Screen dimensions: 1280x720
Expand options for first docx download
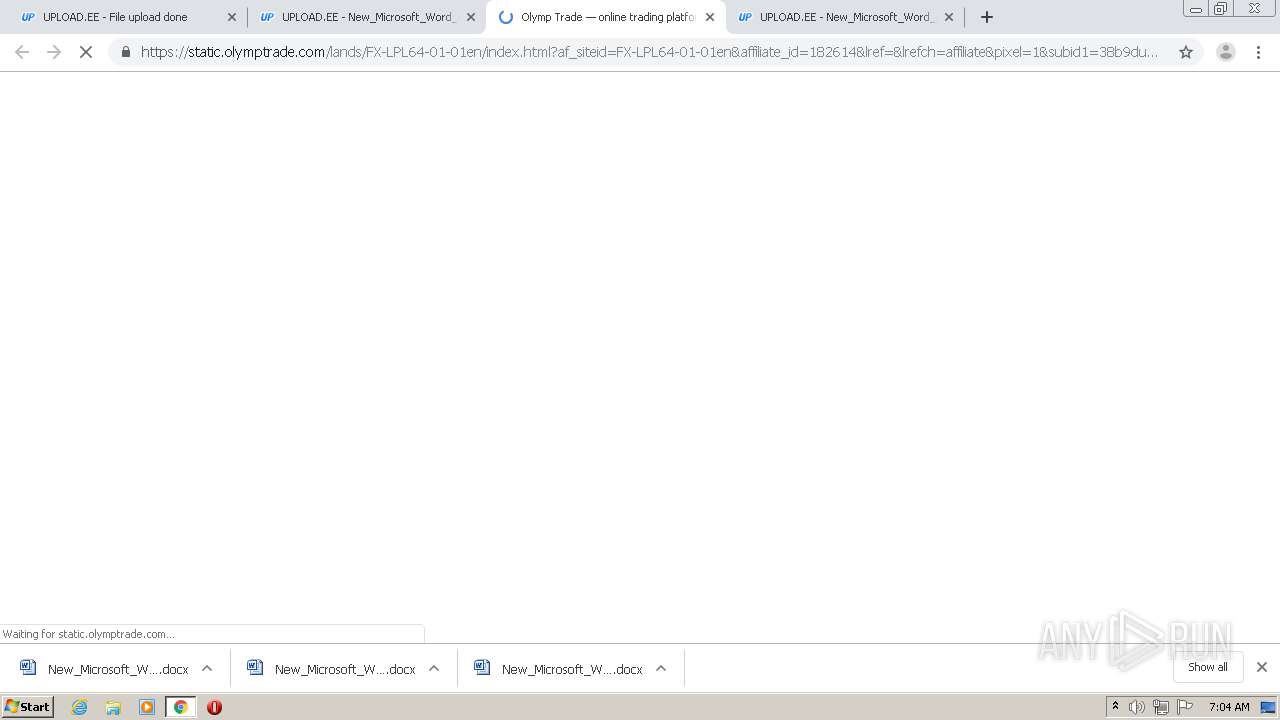click(207, 669)
